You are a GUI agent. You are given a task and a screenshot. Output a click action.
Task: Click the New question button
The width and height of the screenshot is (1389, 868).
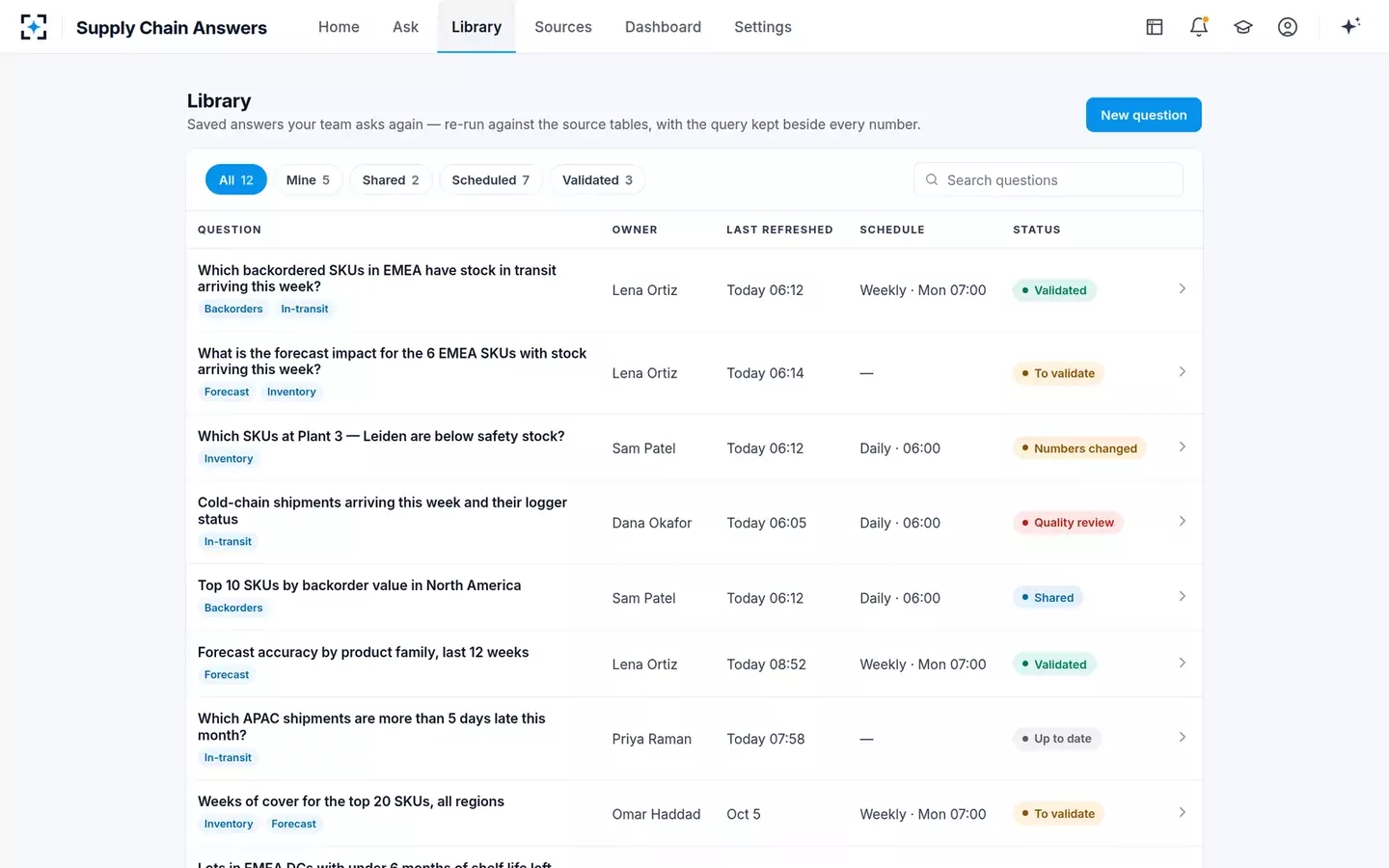point(1144,115)
